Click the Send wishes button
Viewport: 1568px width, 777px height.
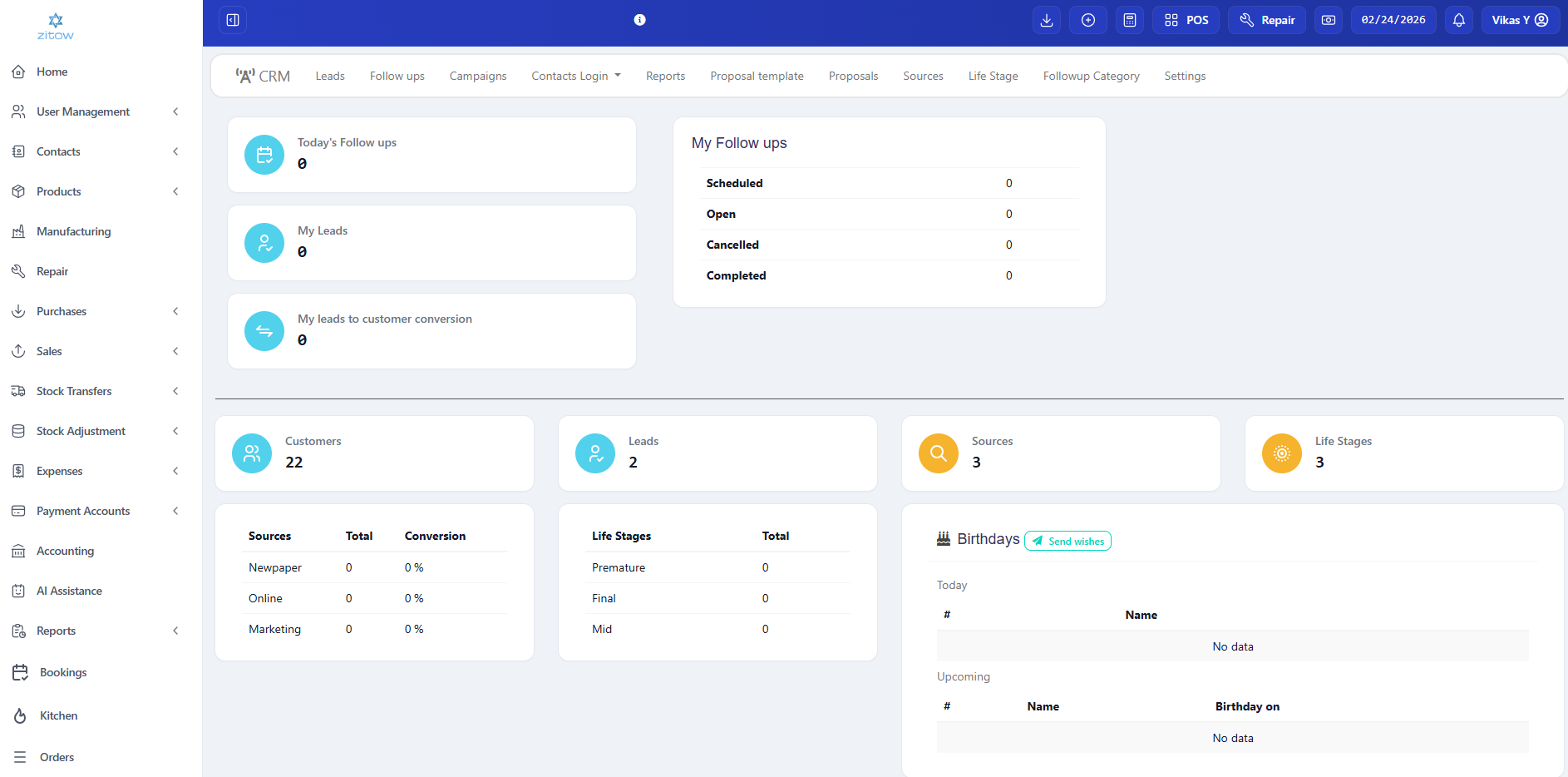pos(1068,541)
